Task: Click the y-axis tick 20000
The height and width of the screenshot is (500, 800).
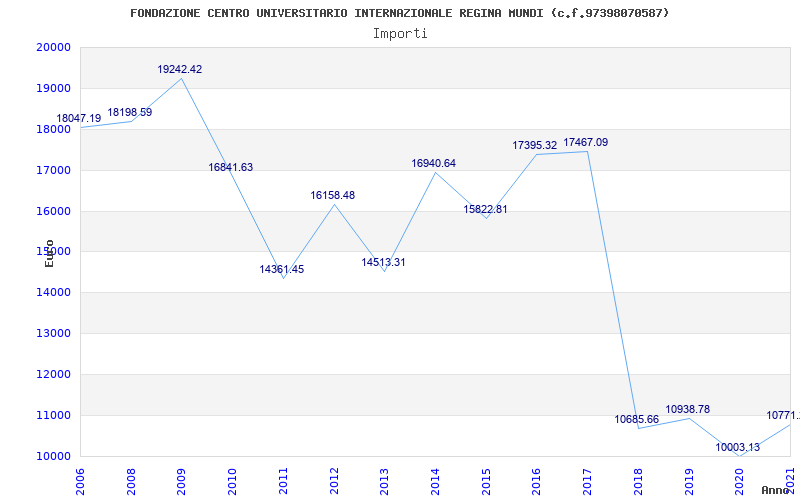Action: [53, 47]
